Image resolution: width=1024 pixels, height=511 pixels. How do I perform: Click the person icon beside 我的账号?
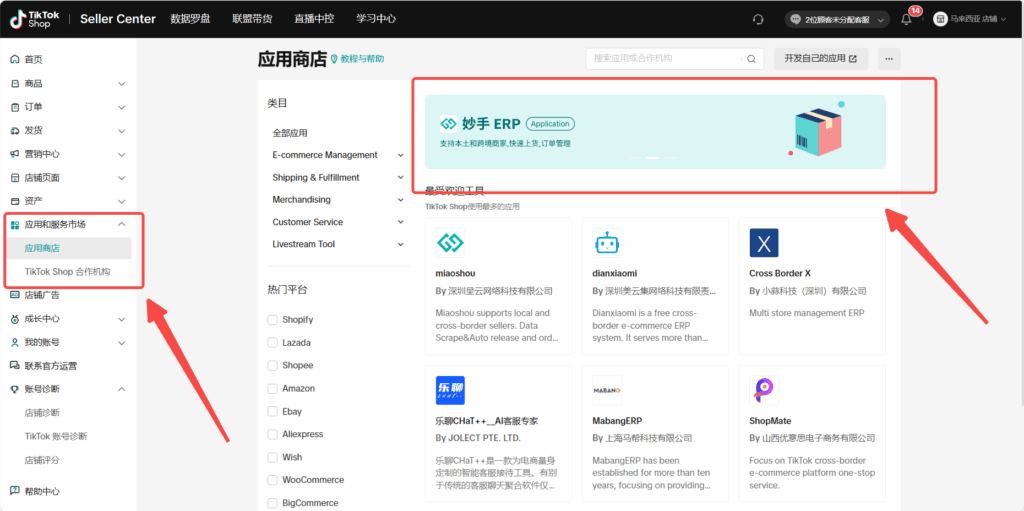[x=15, y=342]
